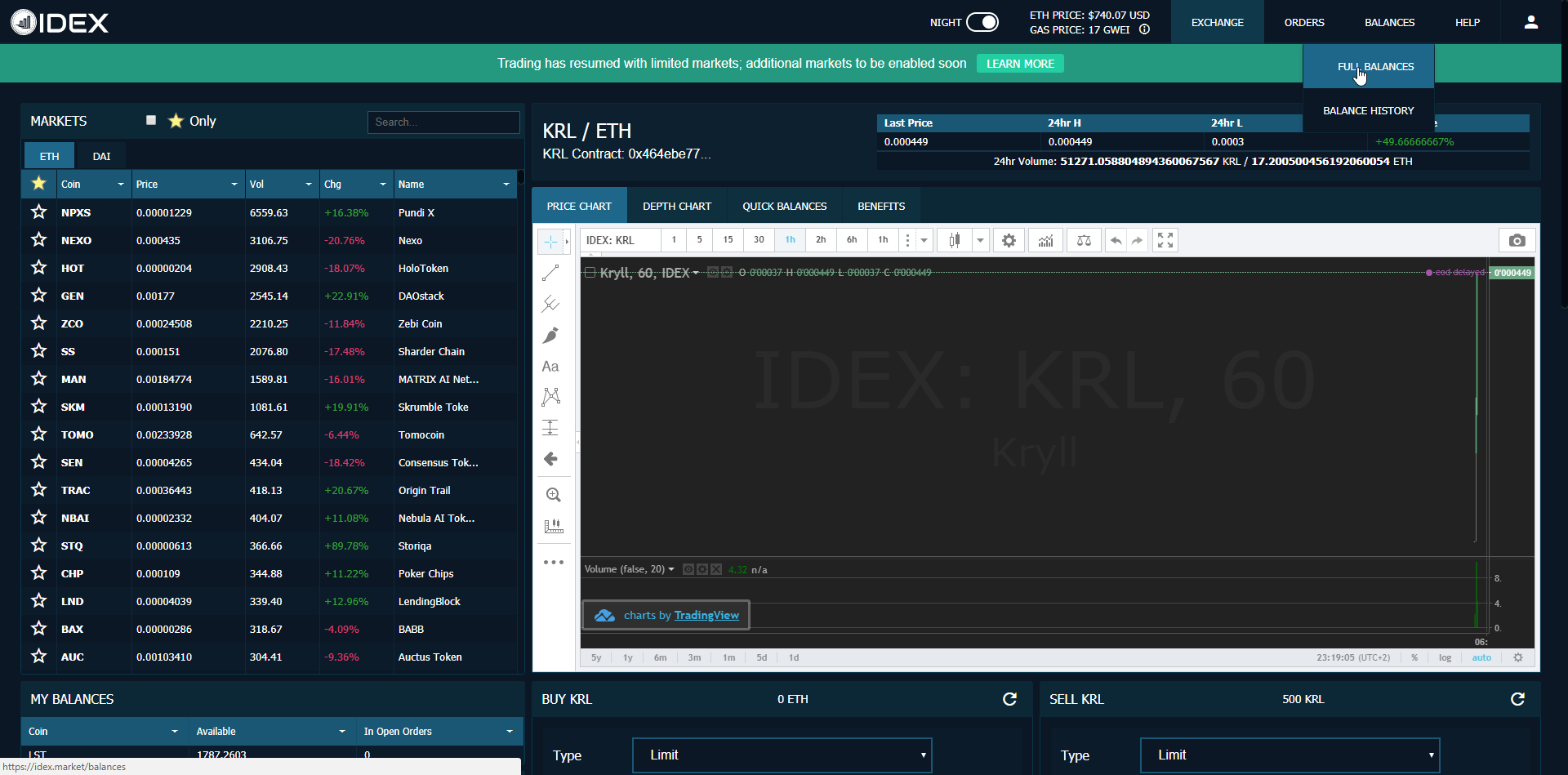Screen dimensions: 1568x775
Task: Click the IDEX logo
Action: 60,22
